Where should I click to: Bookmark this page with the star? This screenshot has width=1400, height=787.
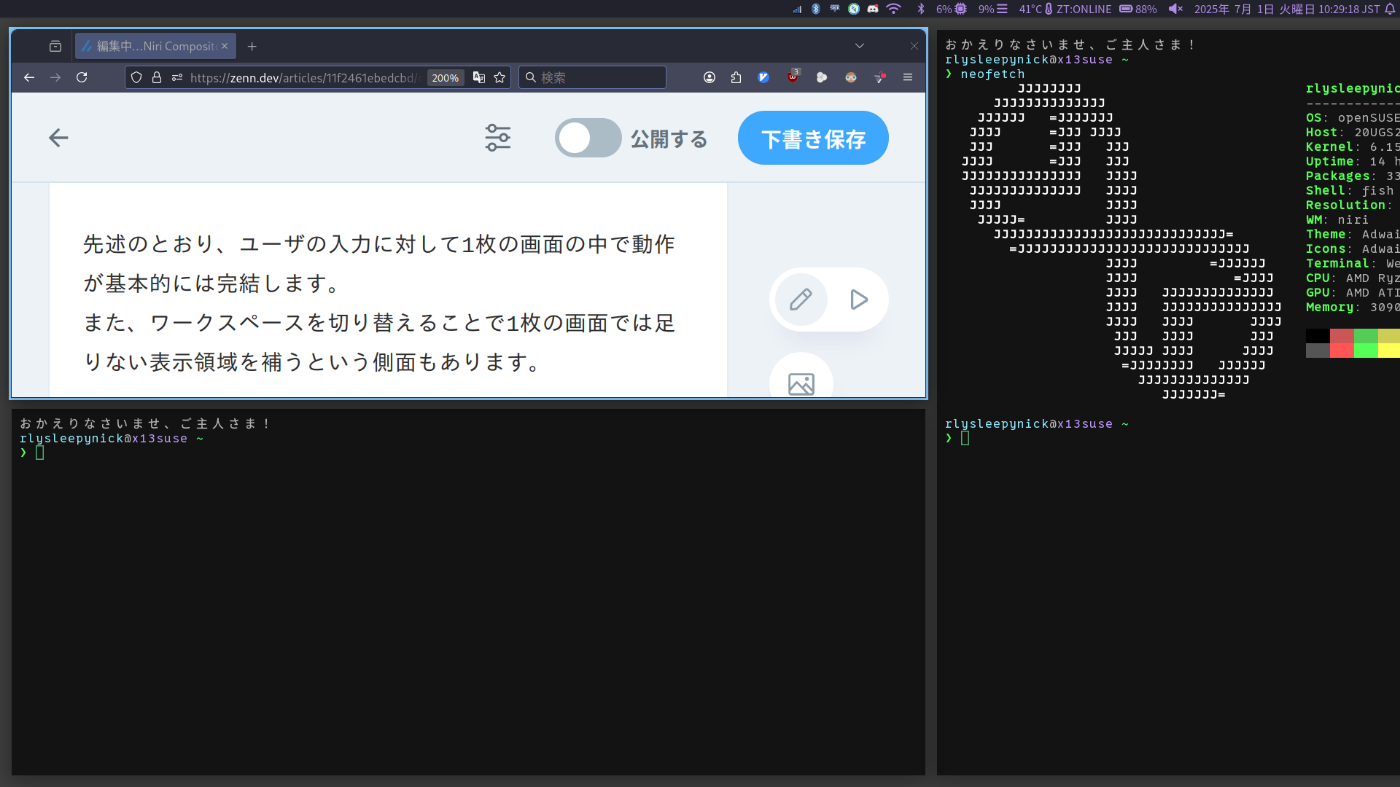click(499, 77)
